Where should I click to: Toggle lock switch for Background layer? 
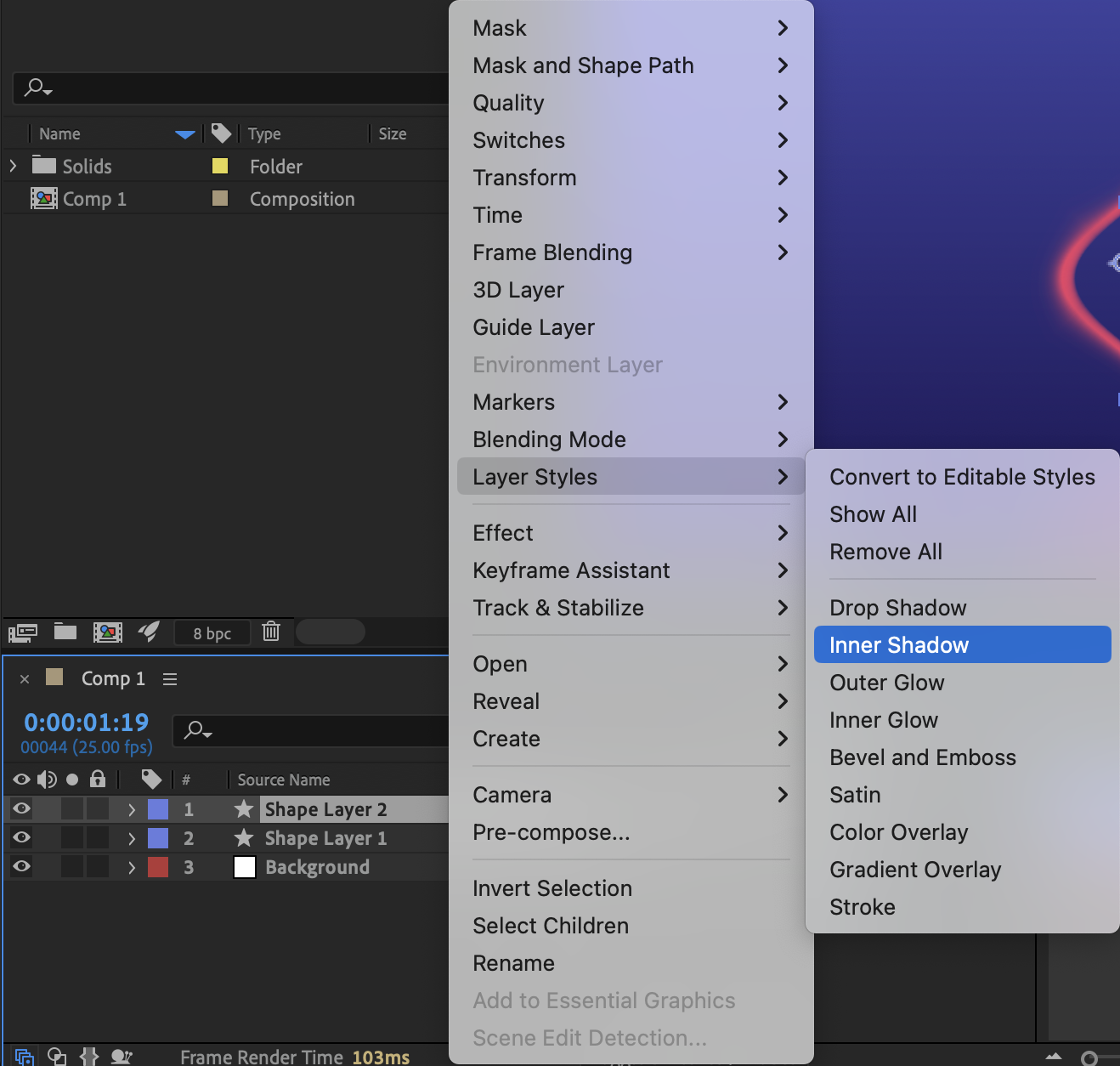click(98, 866)
